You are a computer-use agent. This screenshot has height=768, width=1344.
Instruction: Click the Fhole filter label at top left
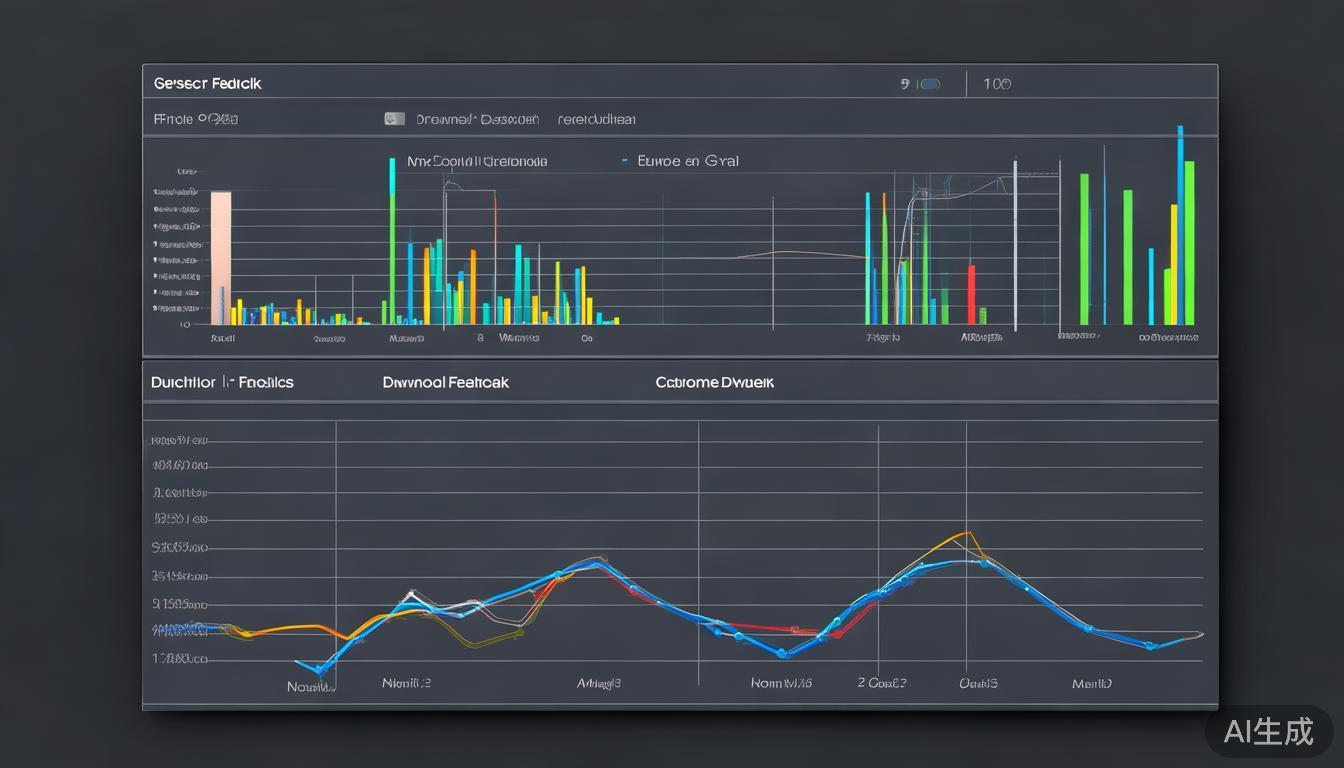195,119
